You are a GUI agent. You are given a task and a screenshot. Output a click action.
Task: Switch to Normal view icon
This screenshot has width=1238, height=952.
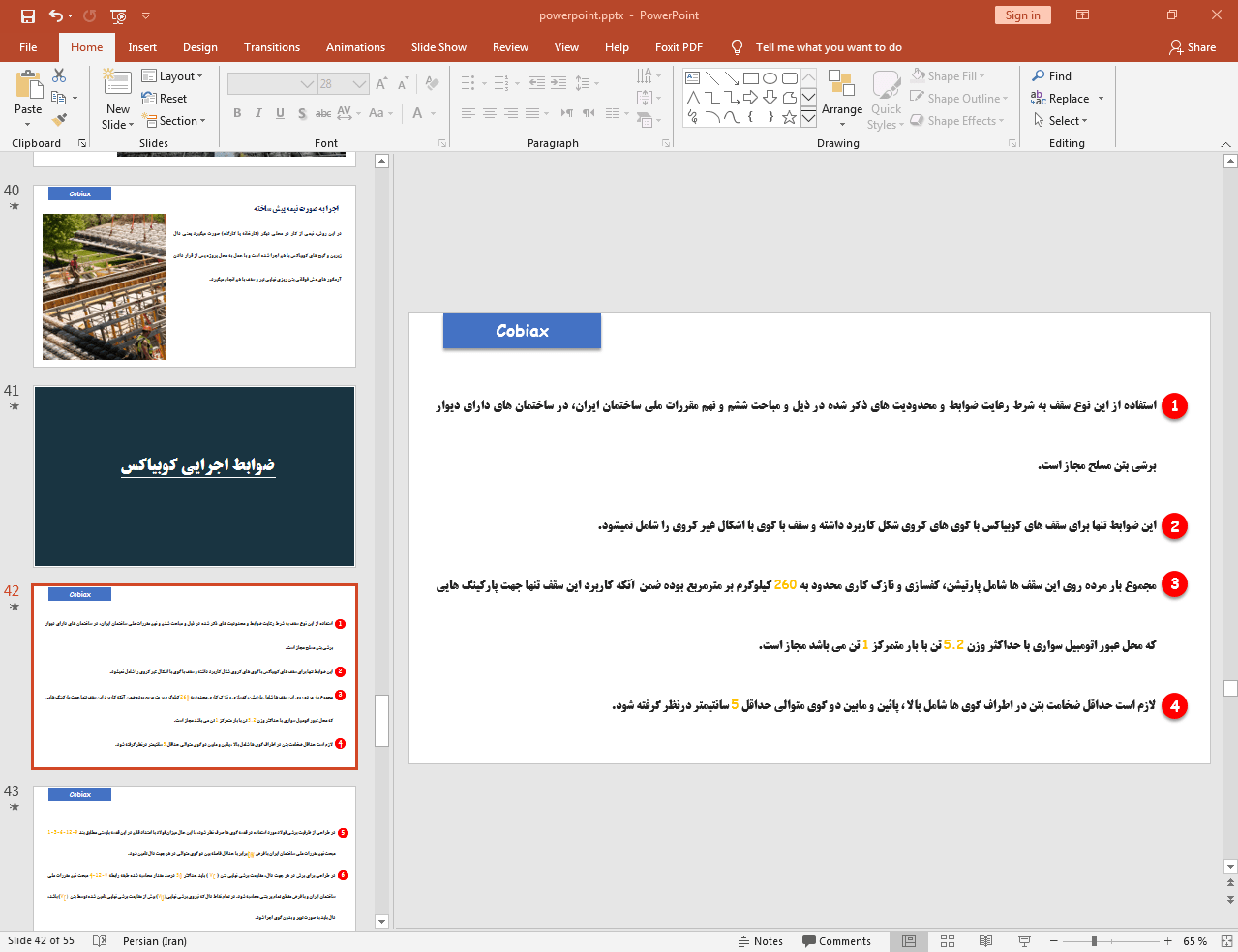point(909,941)
